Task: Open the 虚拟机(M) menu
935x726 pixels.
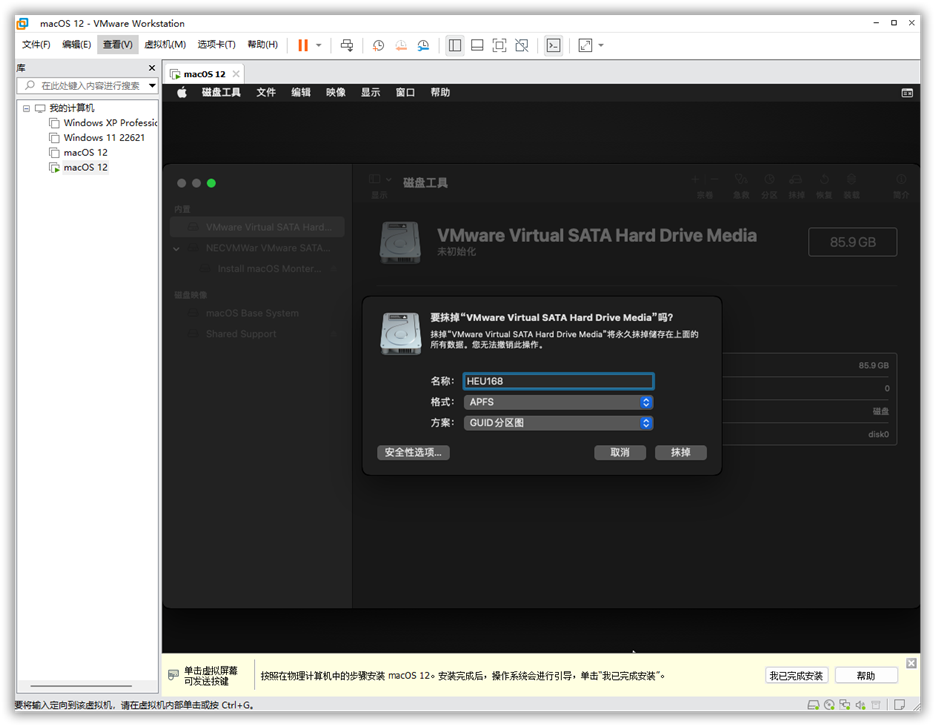Action: [x=165, y=45]
